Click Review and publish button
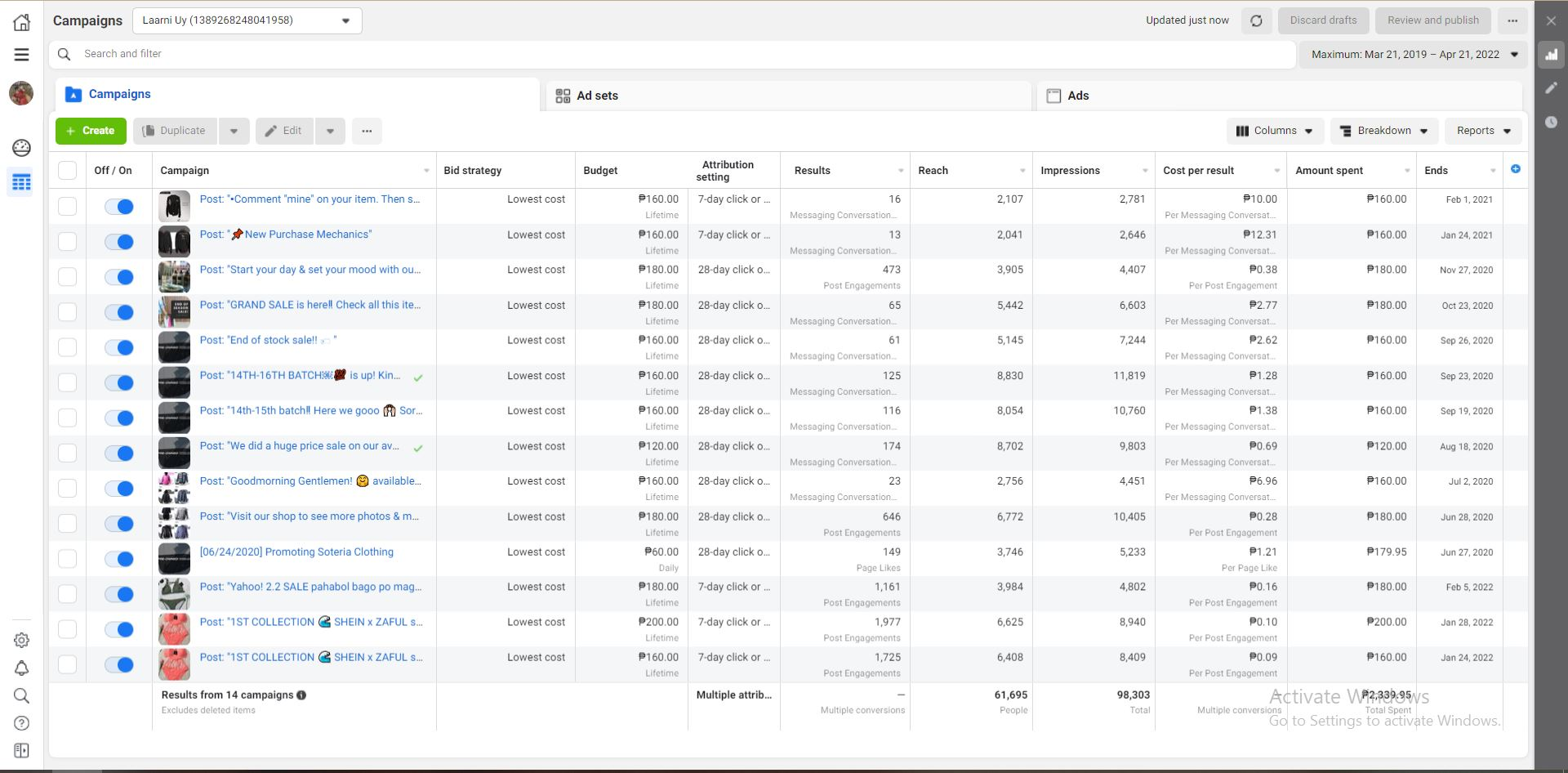 point(1432,20)
